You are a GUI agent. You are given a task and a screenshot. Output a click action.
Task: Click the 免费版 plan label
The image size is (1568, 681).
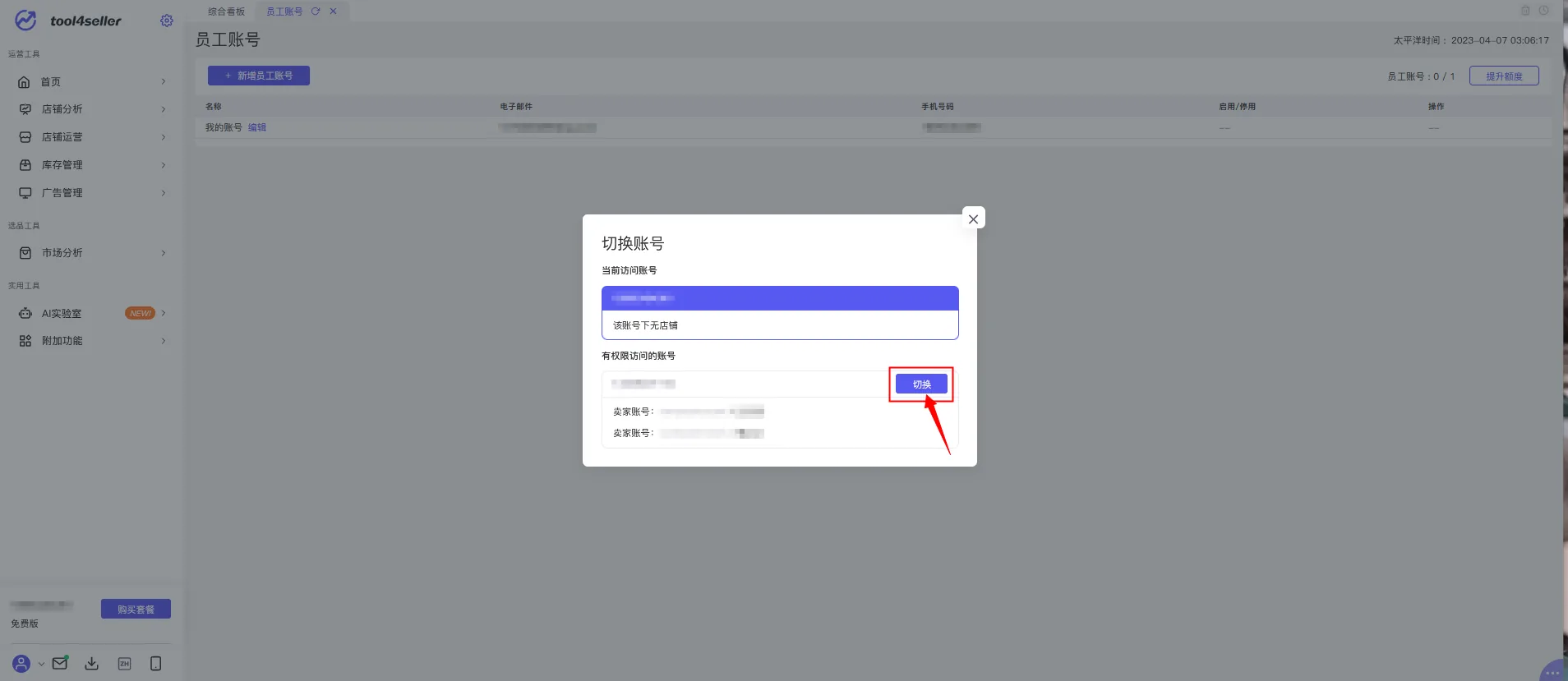(25, 623)
